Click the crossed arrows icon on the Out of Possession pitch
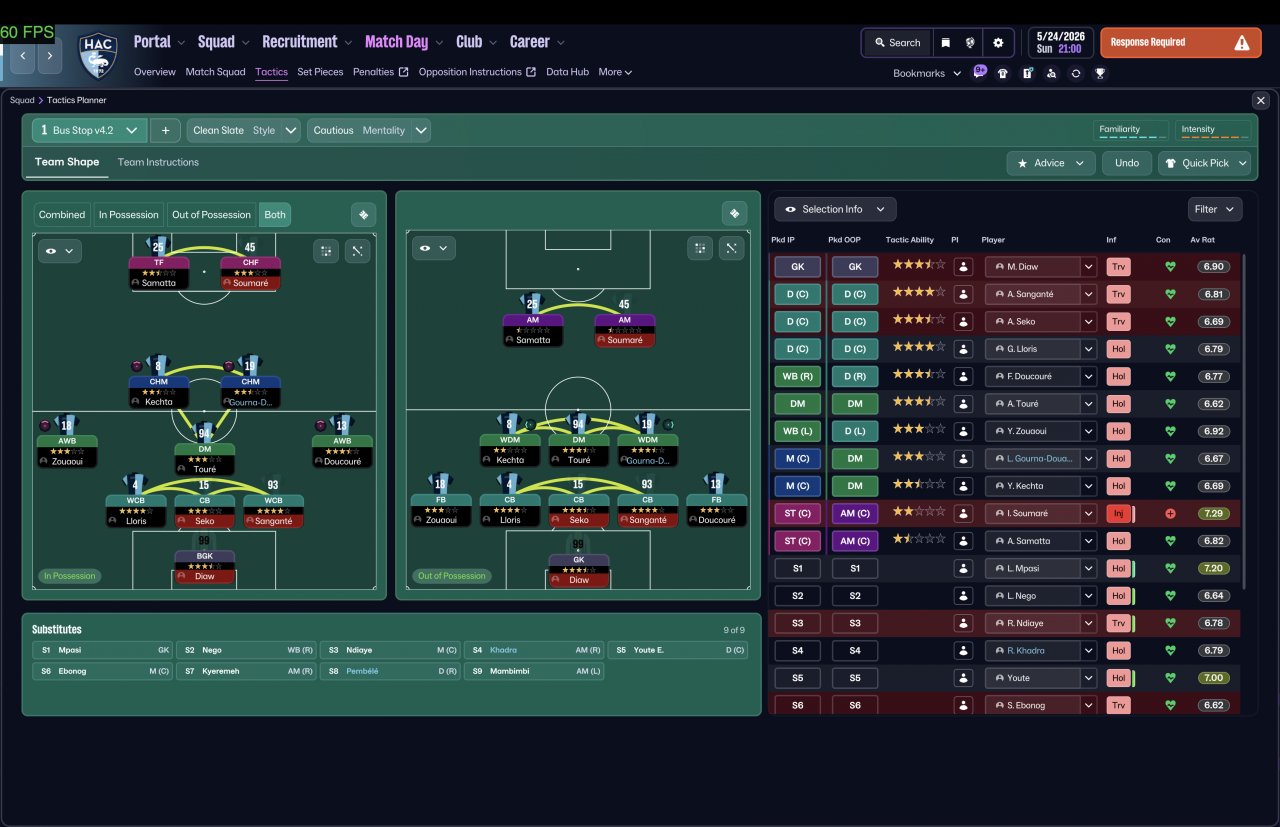Viewport: 1280px width, 827px height. [732, 248]
